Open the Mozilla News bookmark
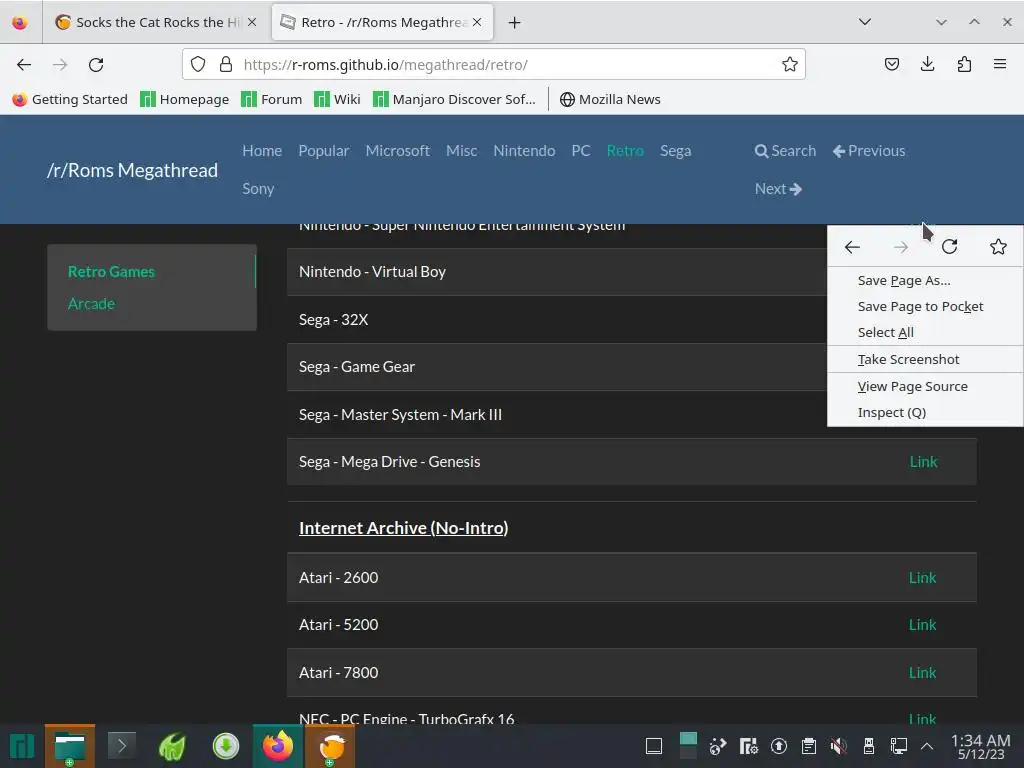This screenshot has width=1024, height=768. coord(610,99)
